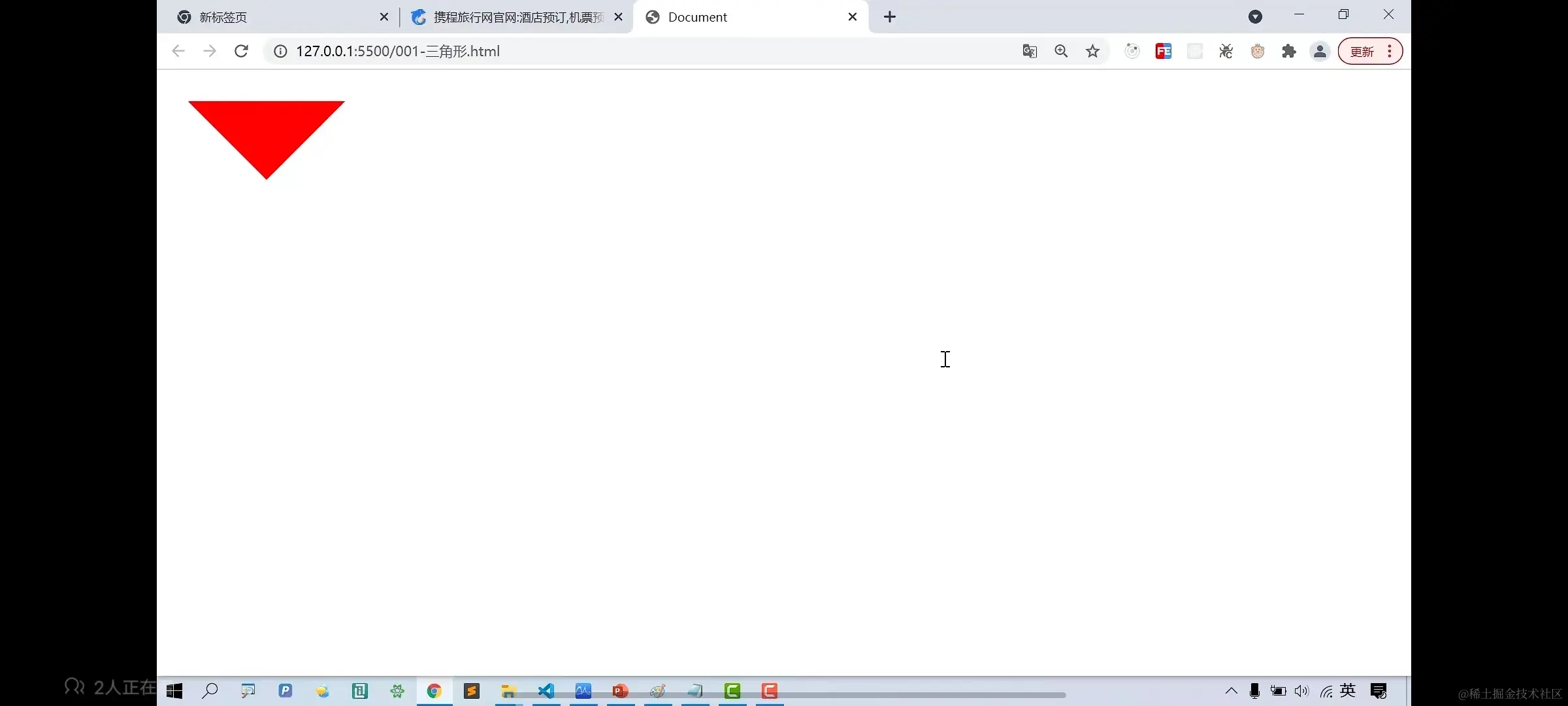The width and height of the screenshot is (1568, 706).
Task: Toggle the microphone tray icon
Action: click(x=1254, y=691)
